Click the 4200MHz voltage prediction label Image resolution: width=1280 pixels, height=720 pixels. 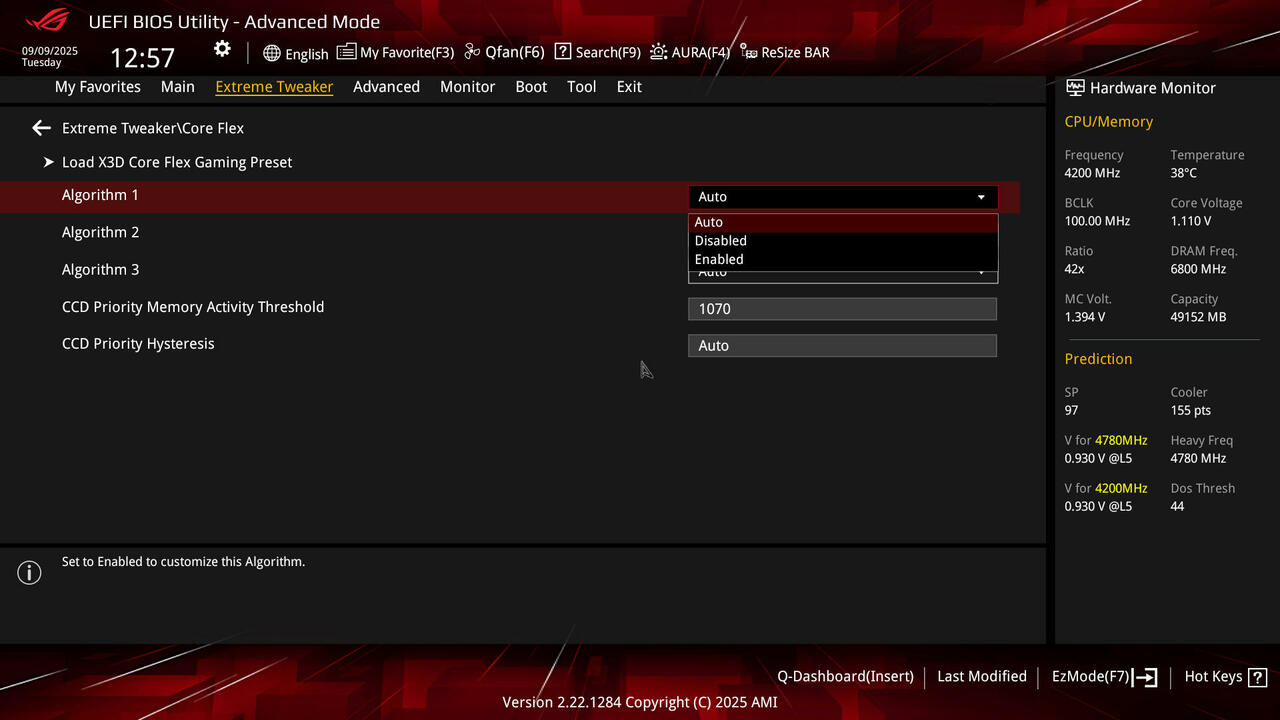coord(1106,488)
